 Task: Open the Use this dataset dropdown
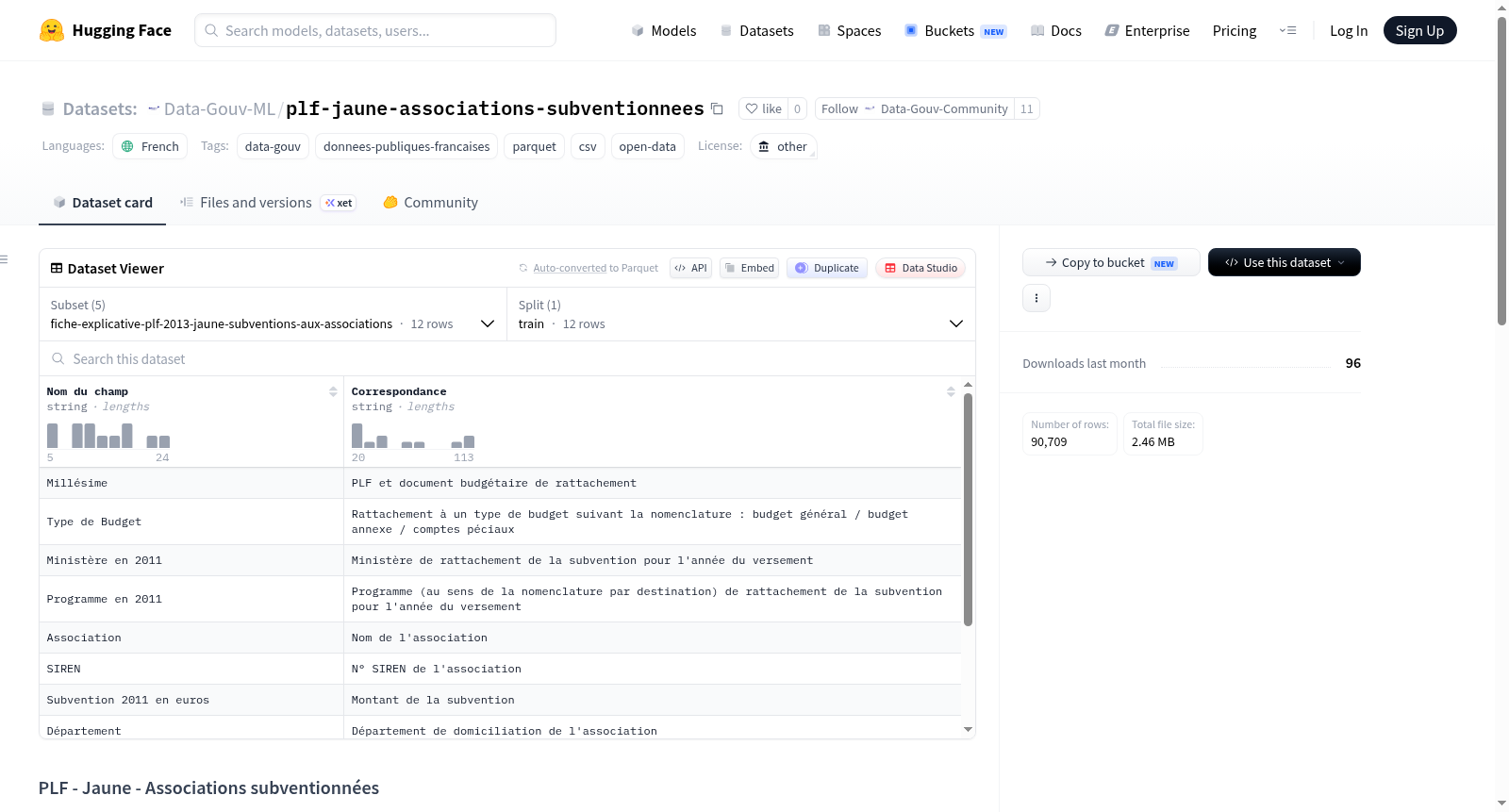[1285, 262]
